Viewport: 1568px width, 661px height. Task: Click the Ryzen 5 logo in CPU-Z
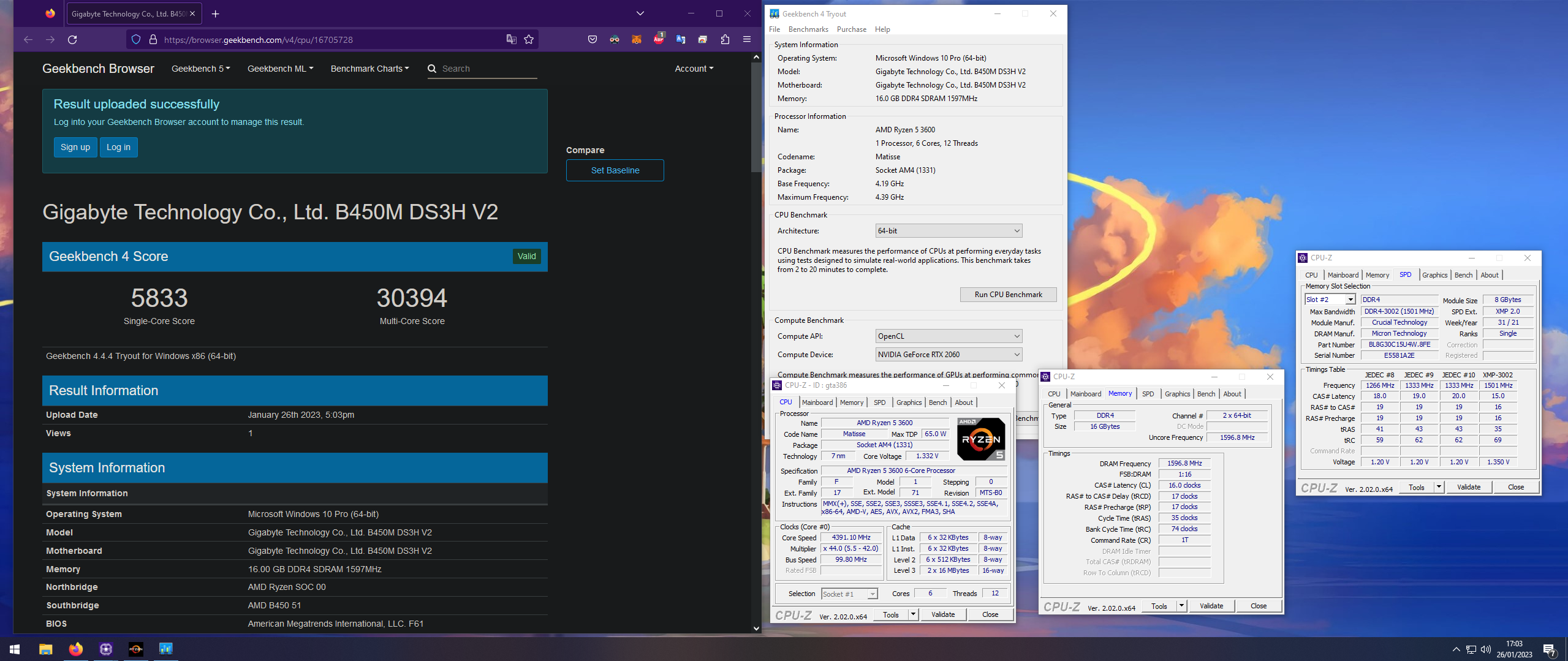tap(980, 439)
